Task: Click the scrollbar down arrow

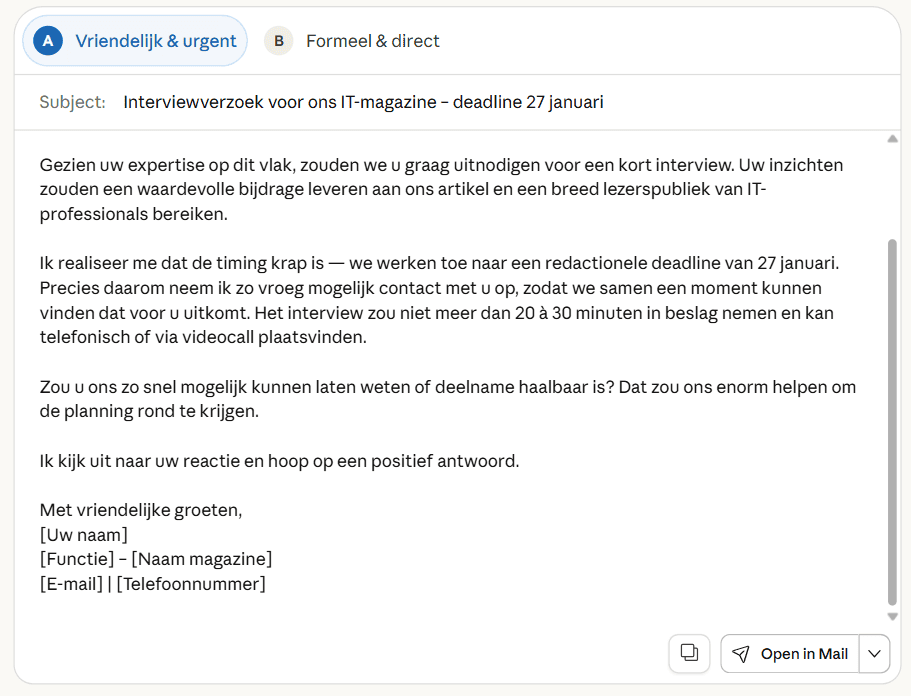Action: 892,616
